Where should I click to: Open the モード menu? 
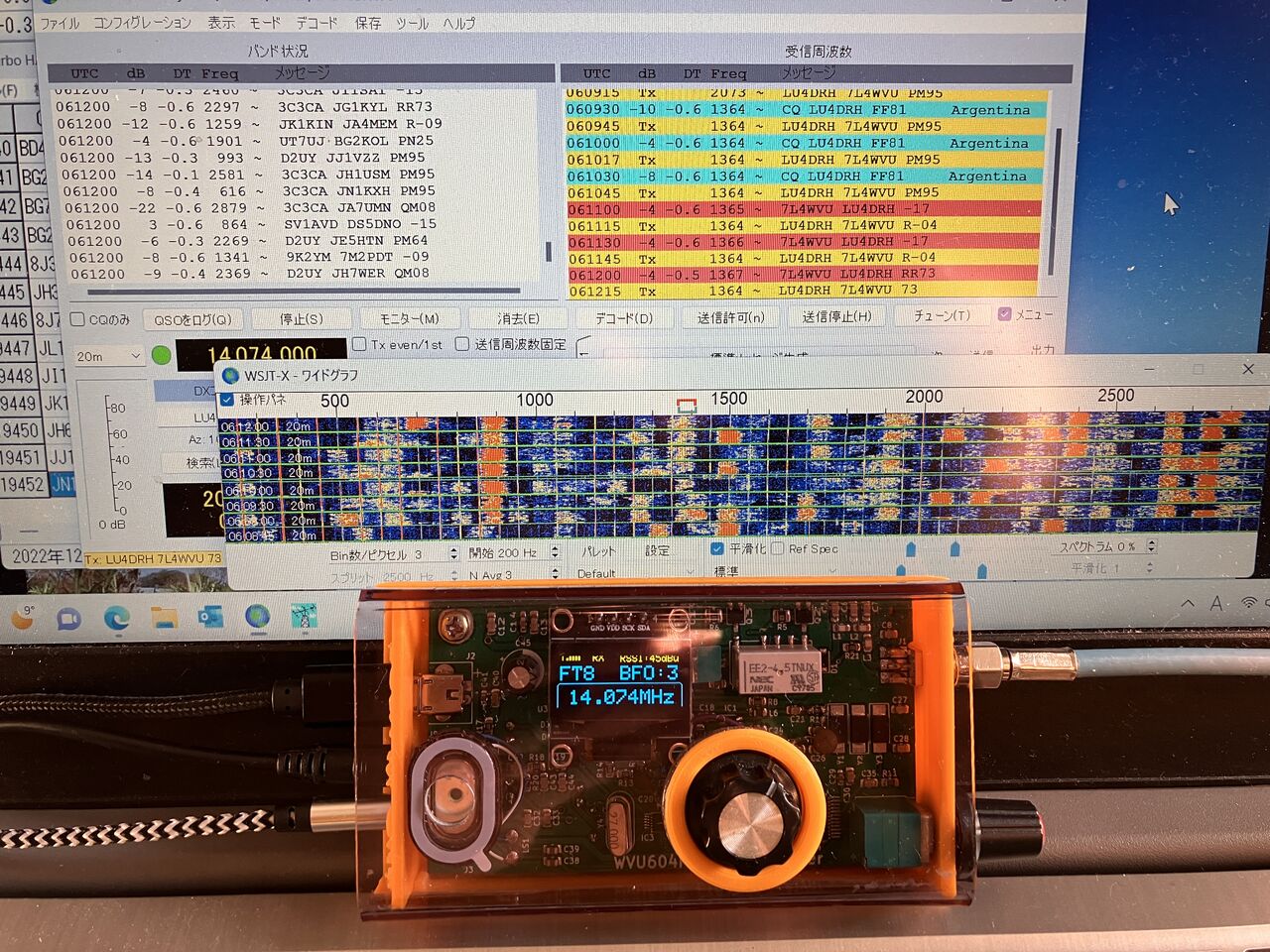click(265, 23)
